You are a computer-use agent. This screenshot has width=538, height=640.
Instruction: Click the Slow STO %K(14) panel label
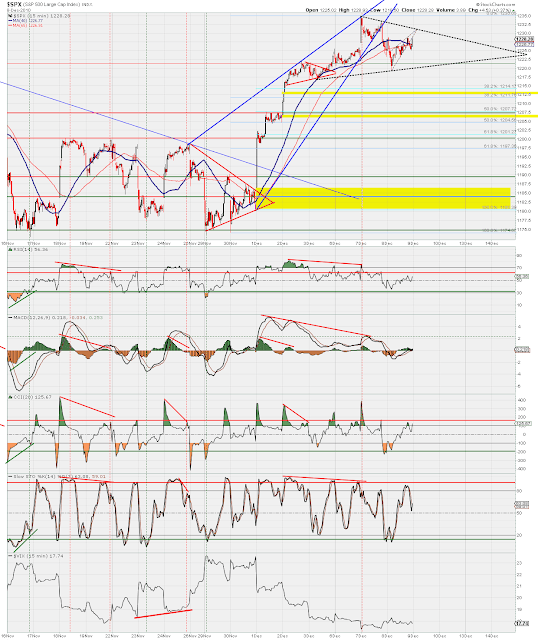pyautogui.click(x=58, y=476)
